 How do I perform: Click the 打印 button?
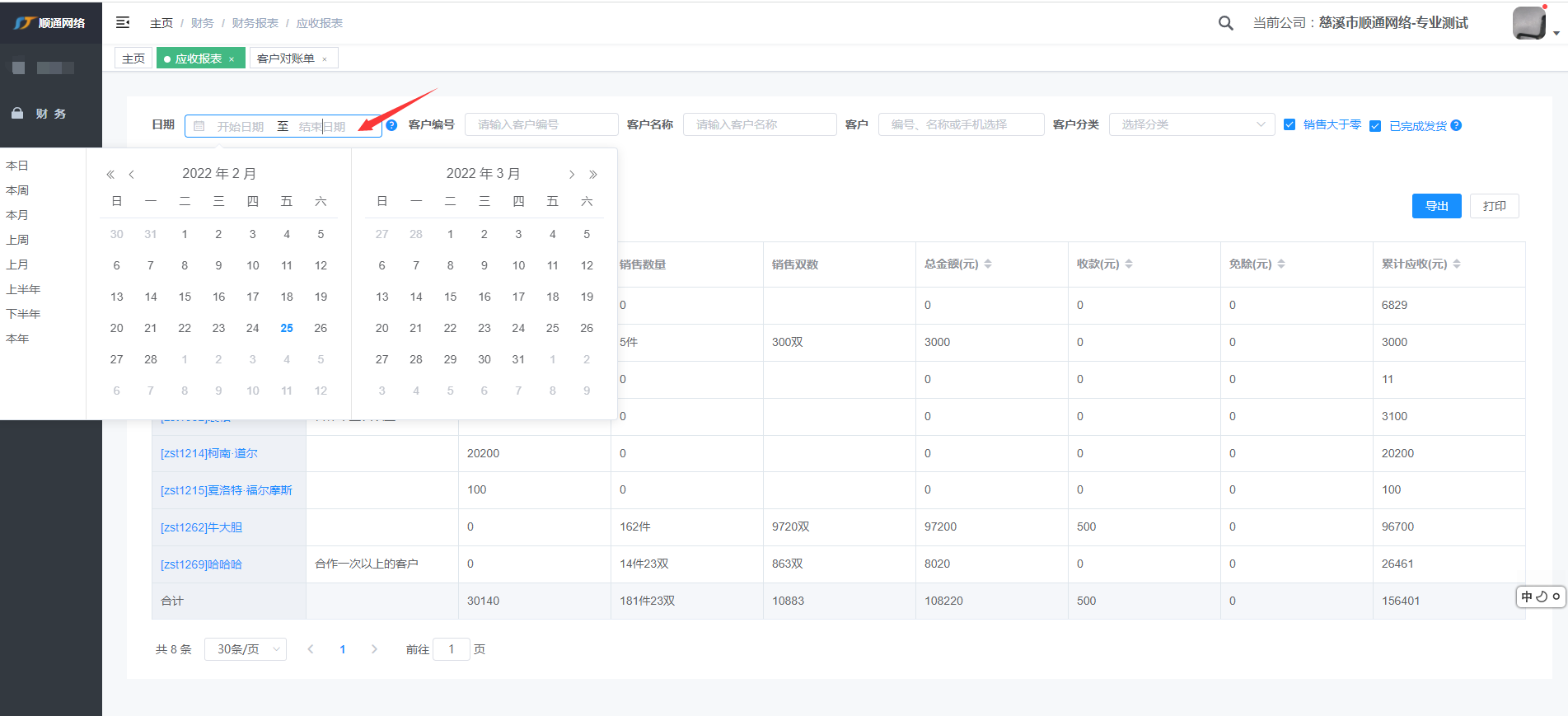coord(1494,206)
